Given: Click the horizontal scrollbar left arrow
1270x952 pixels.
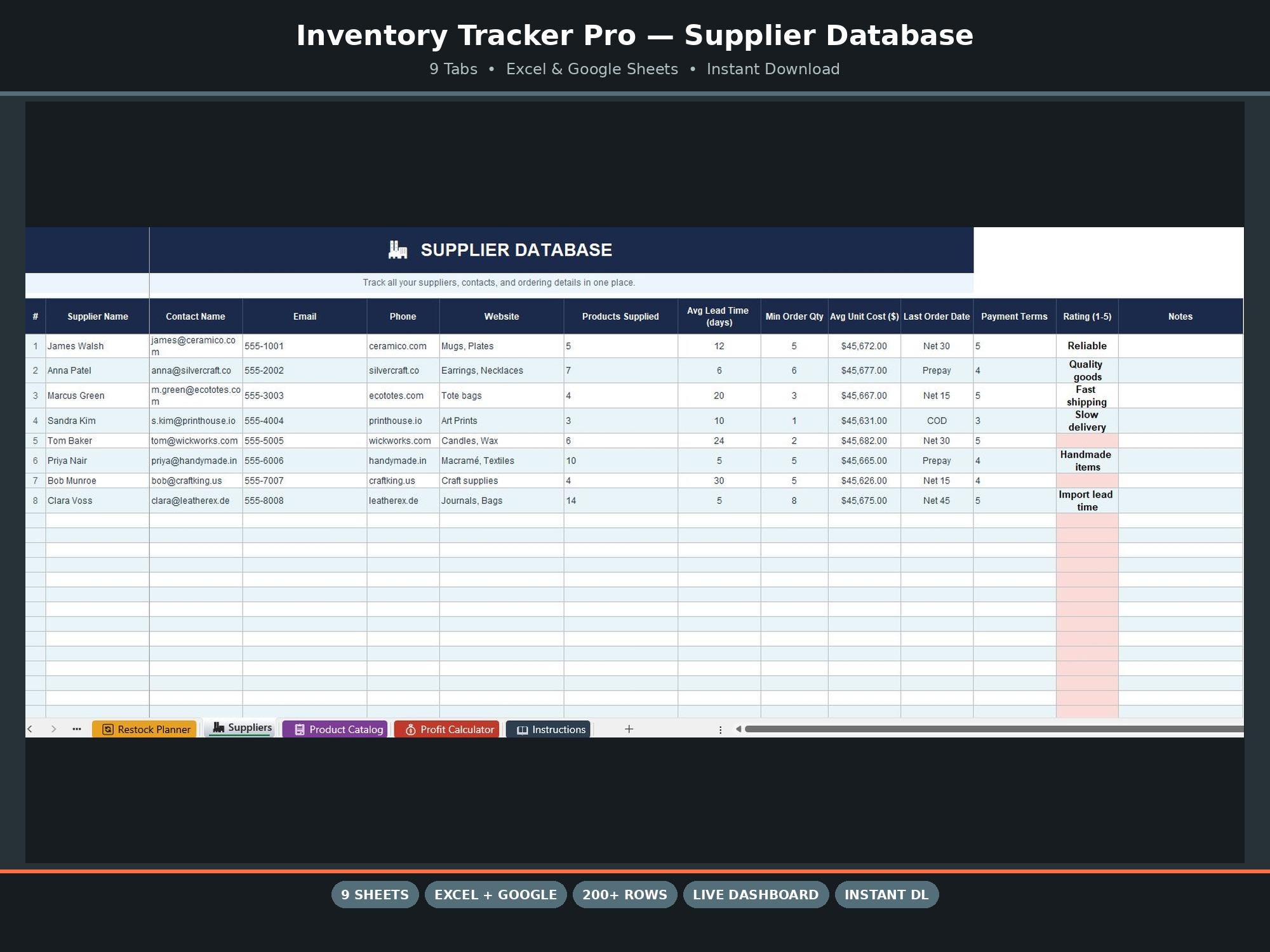Looking at the screenshot, I should click(x=738, y=729).
